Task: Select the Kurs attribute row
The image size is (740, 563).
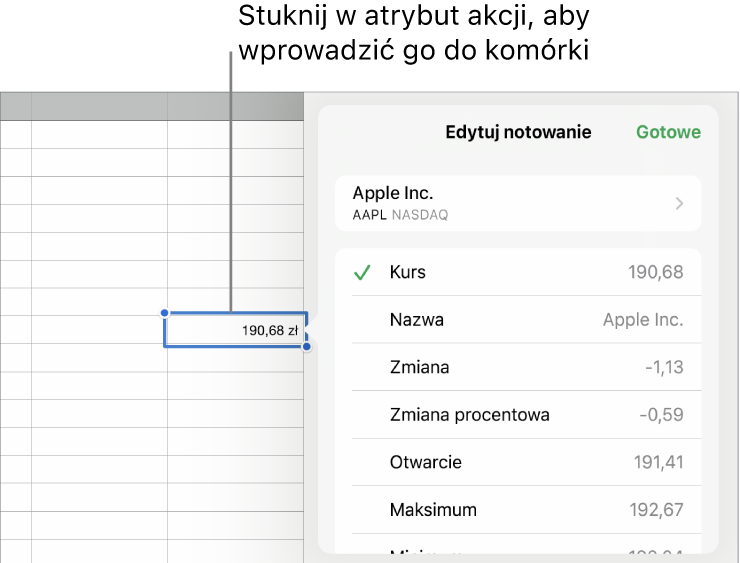Action: click(518, 272)
